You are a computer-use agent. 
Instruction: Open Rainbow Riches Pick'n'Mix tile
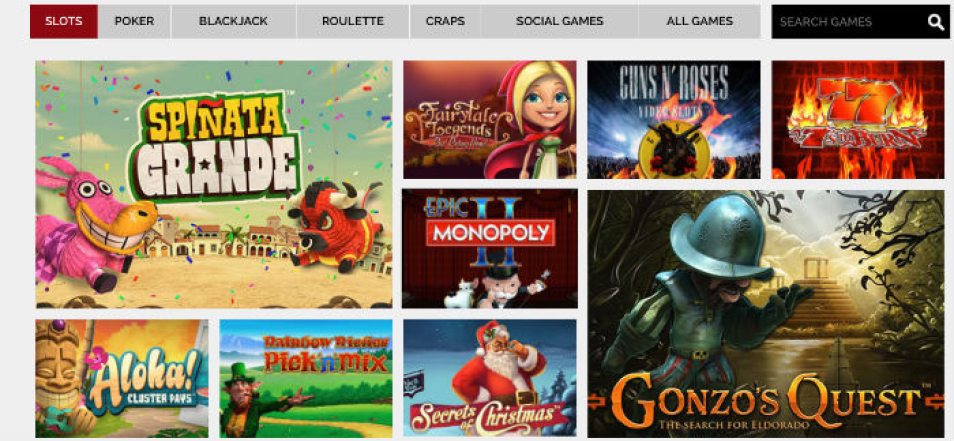coord(306,378)
